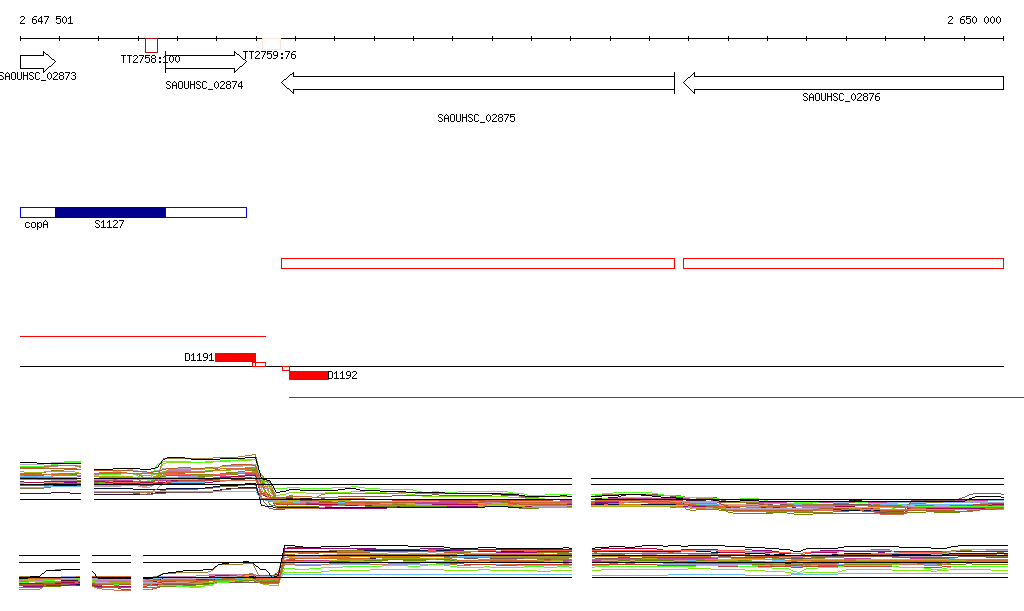The width and height of the screenshot is (1024, 611).
Task: Click the TT2758 terminator red box
Action: (152, 45)
